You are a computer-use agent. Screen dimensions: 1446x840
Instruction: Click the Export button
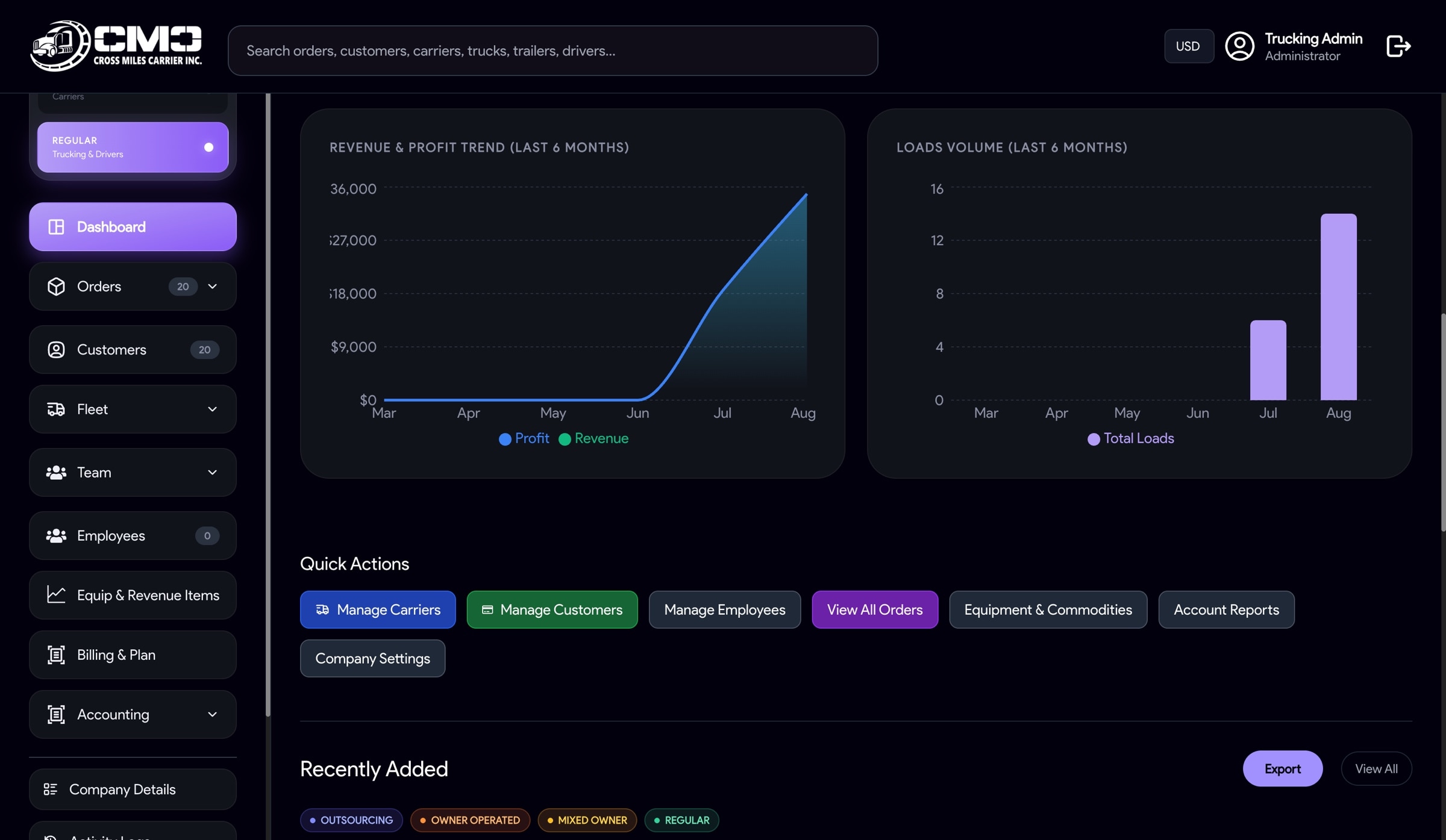(1283, 769)
